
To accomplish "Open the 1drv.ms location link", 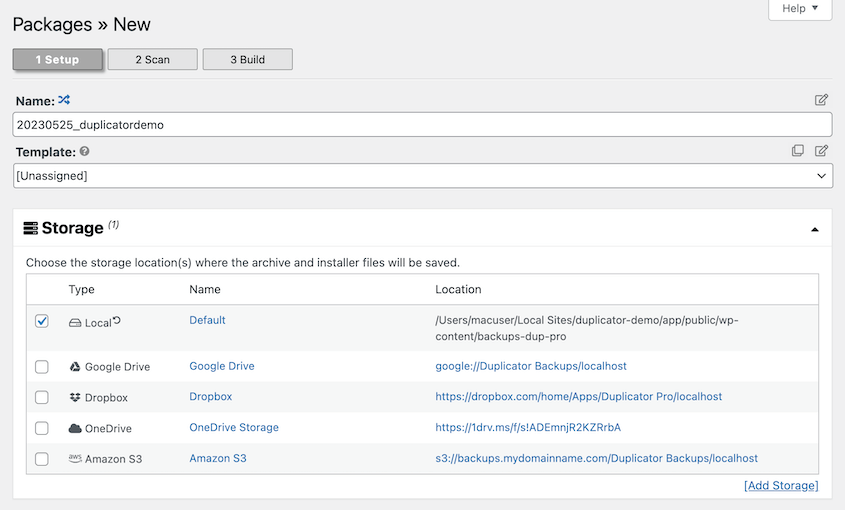I will point(528,428).
